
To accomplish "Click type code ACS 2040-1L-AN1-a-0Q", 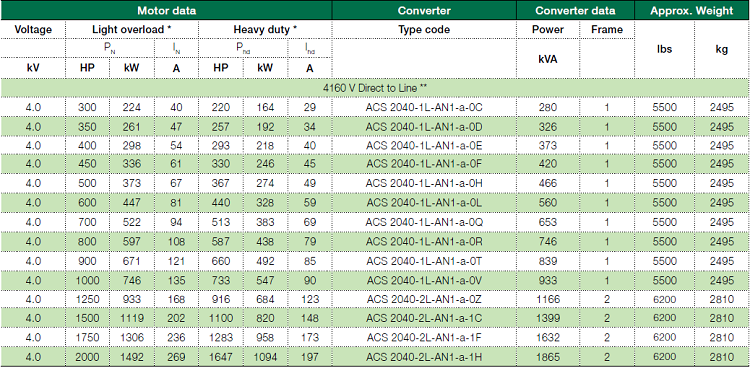I will point(424,222).
